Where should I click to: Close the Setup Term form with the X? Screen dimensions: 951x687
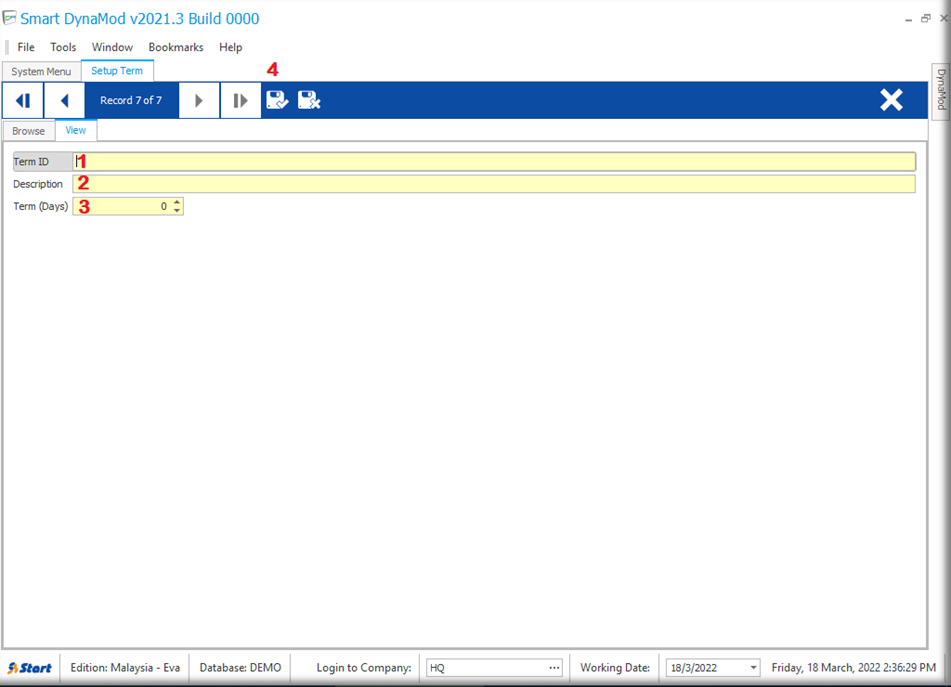[890, 100]
